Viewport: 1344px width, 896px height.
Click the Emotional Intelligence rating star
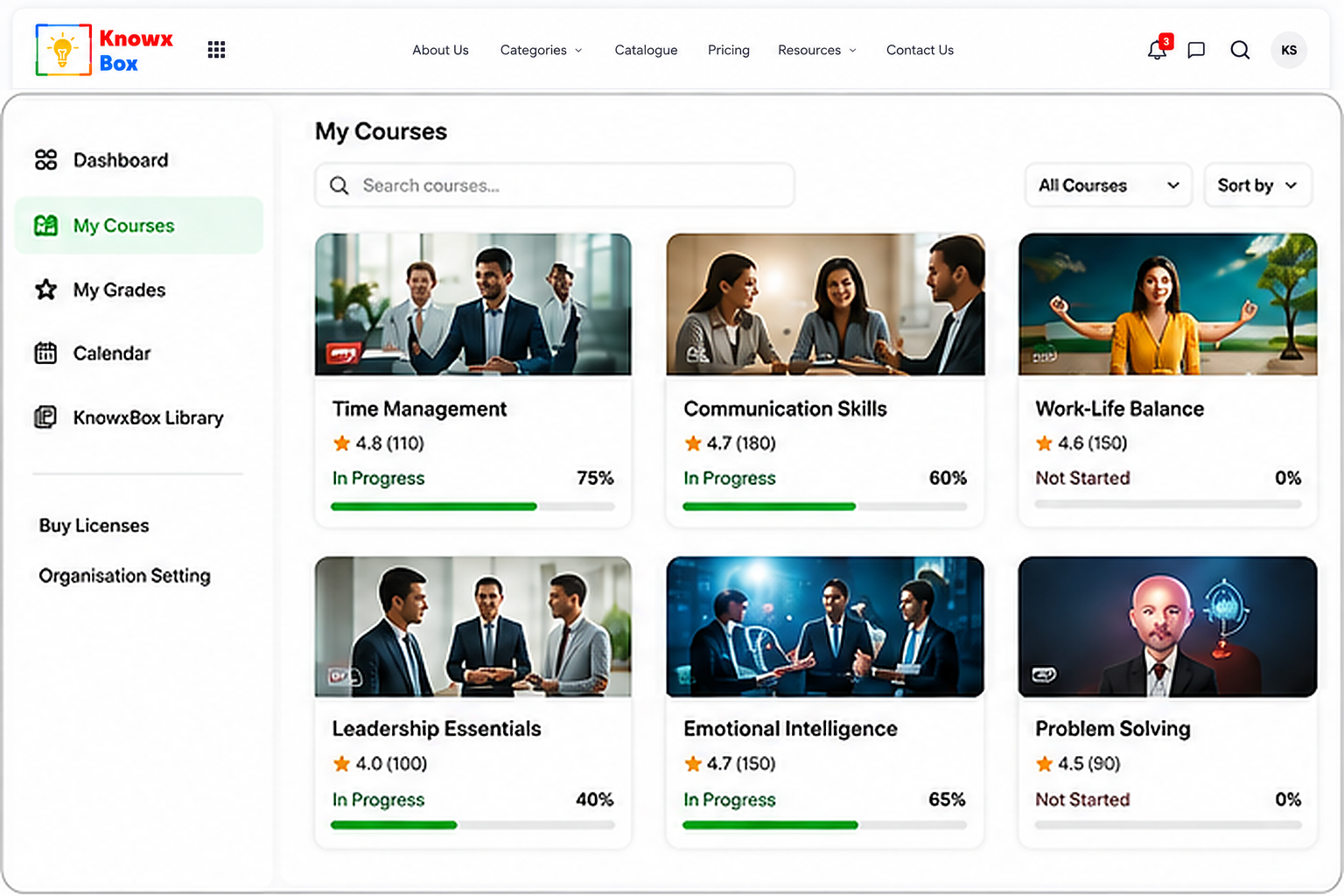(x=693, y=764)
